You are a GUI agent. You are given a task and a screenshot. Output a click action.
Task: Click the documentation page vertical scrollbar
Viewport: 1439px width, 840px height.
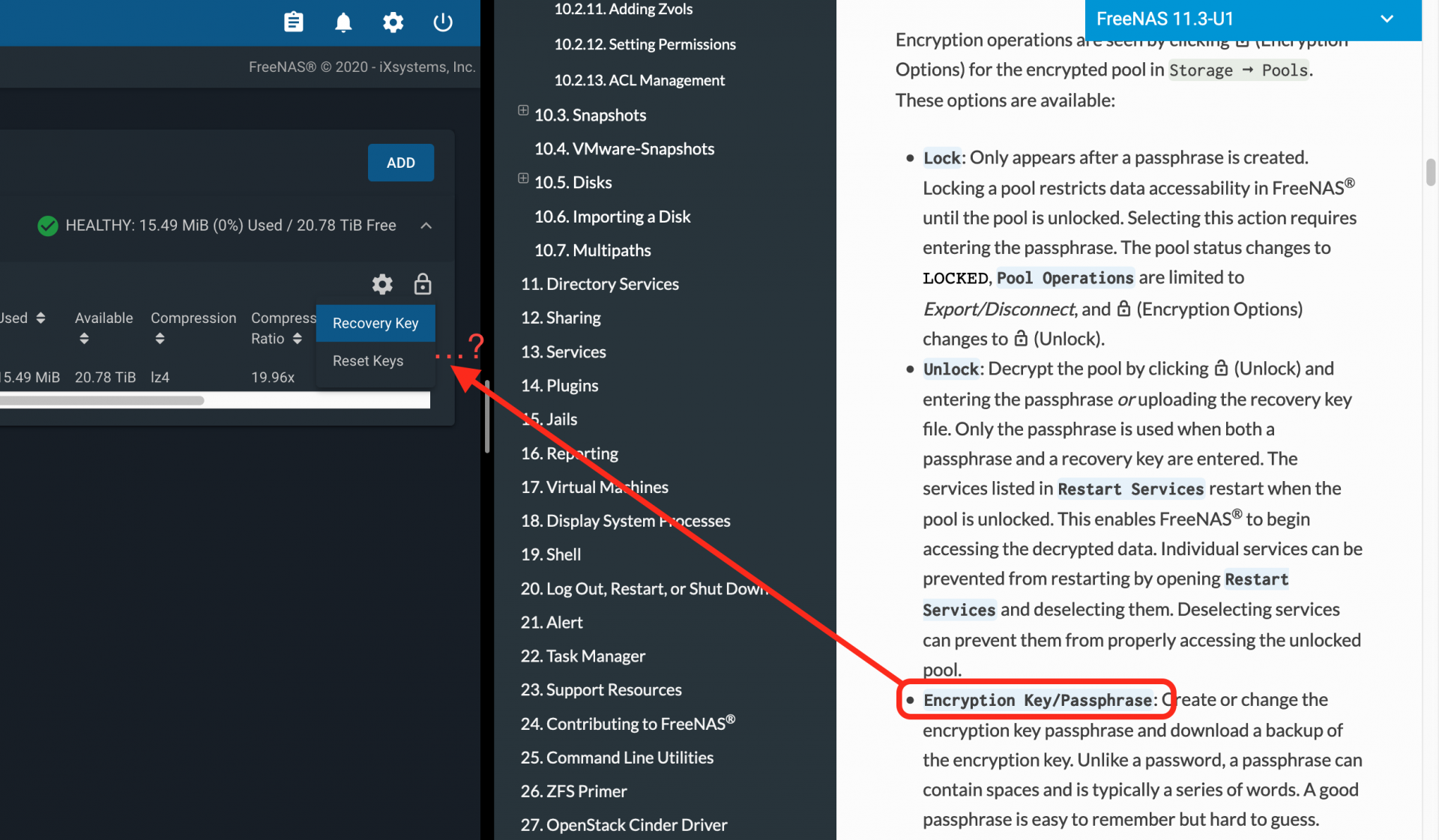point(1431,172)
